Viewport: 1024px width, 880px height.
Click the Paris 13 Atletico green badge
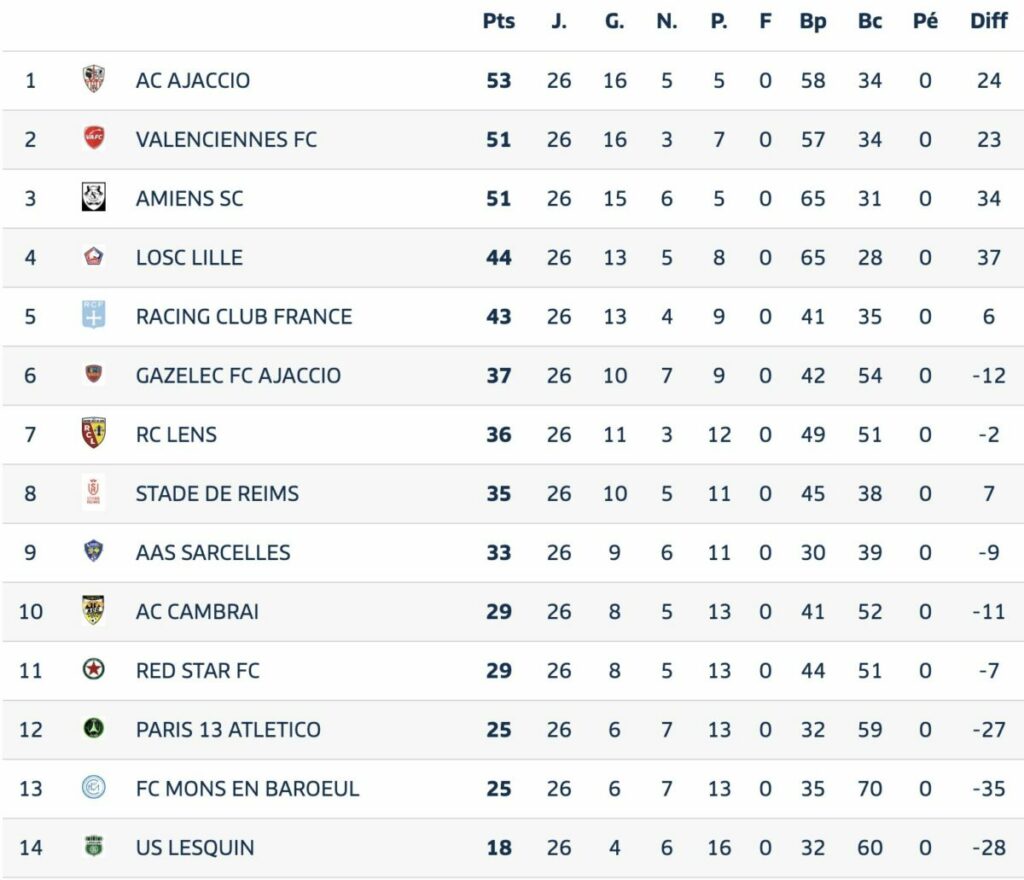93,728
